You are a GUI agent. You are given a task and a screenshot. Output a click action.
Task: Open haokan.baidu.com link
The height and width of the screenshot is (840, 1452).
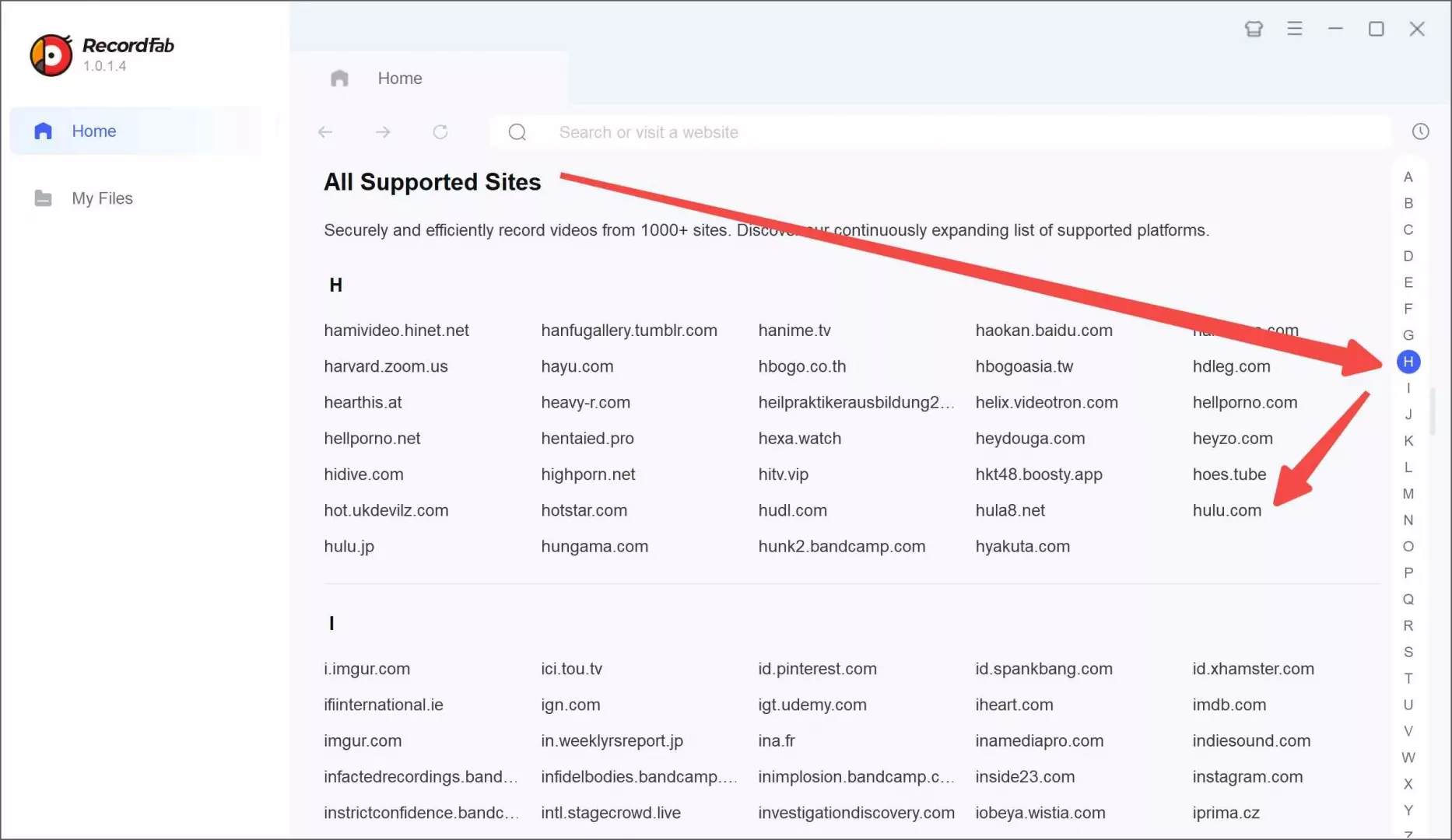(1044, 331)
